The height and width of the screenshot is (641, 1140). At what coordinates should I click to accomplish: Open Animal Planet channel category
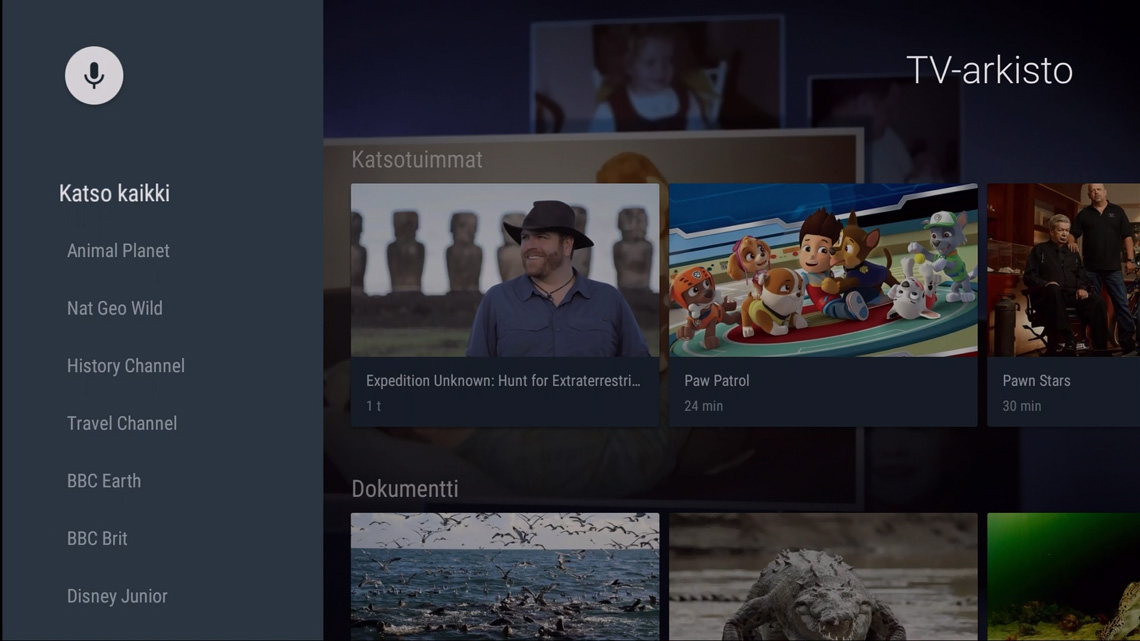click(x=118, y=251)
